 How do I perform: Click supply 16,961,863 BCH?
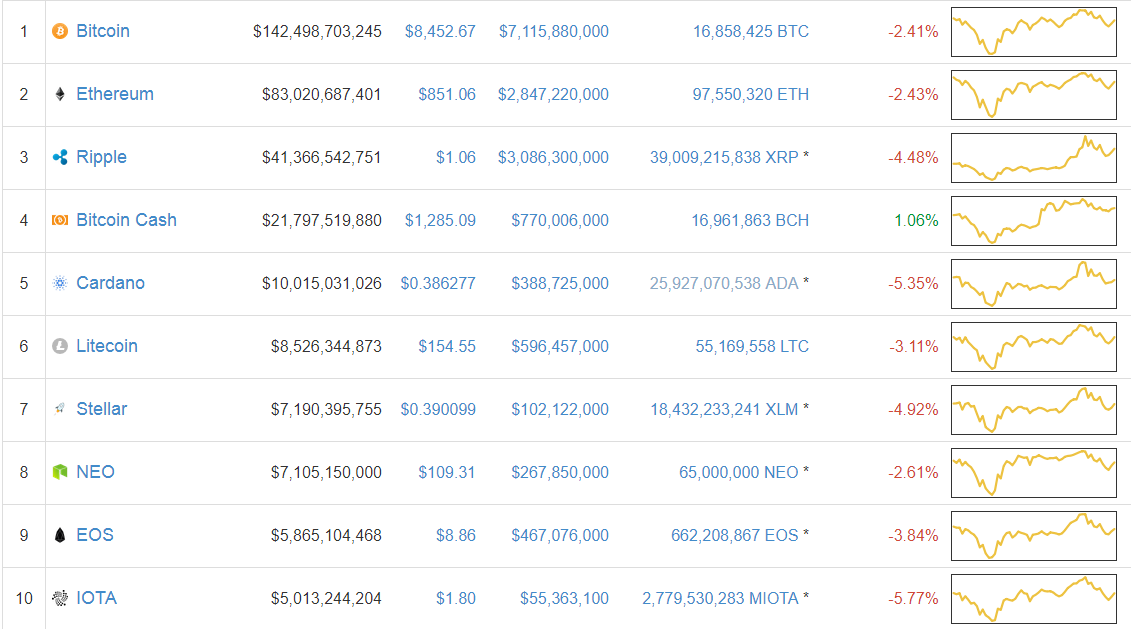750,221
